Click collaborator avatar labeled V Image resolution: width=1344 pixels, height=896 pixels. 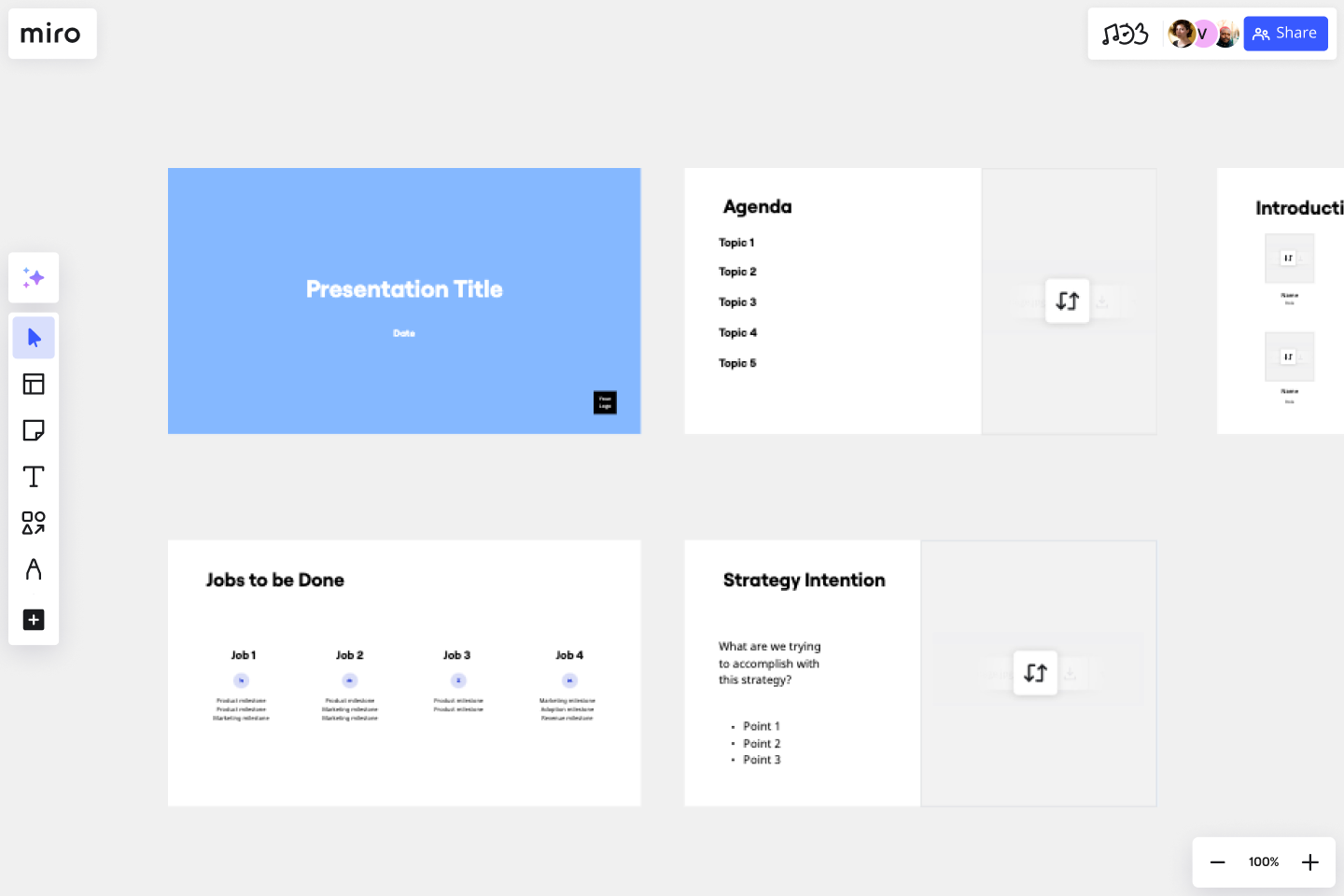click(x=1203, y=33)
